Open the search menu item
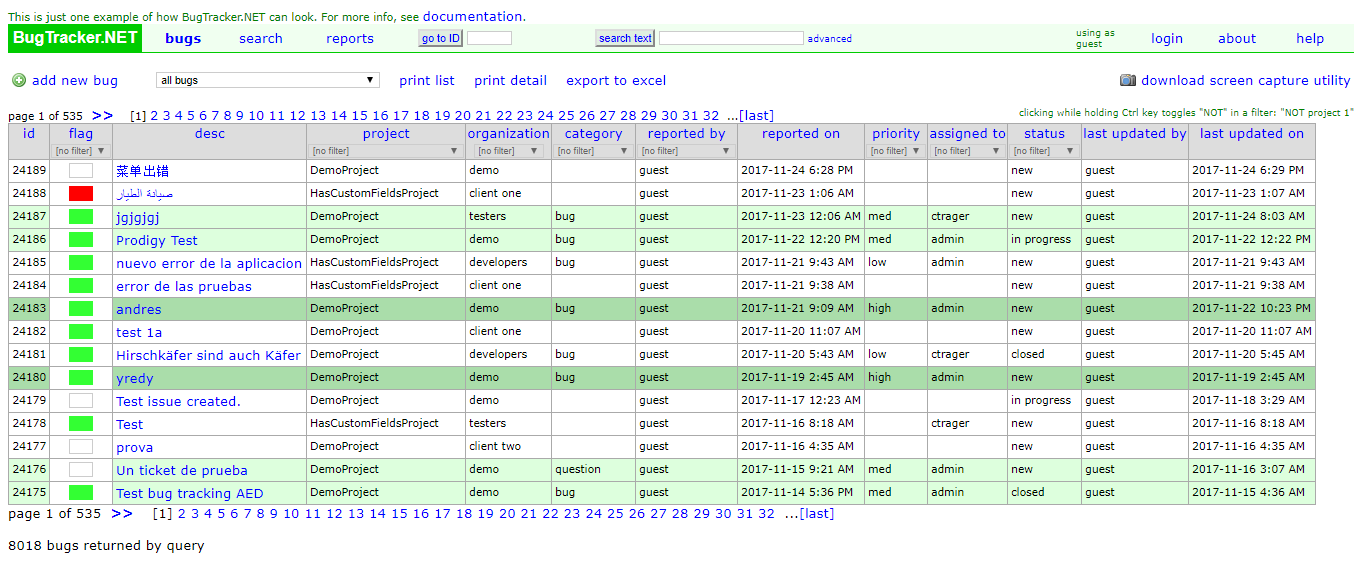 click(x=261, y=39)
